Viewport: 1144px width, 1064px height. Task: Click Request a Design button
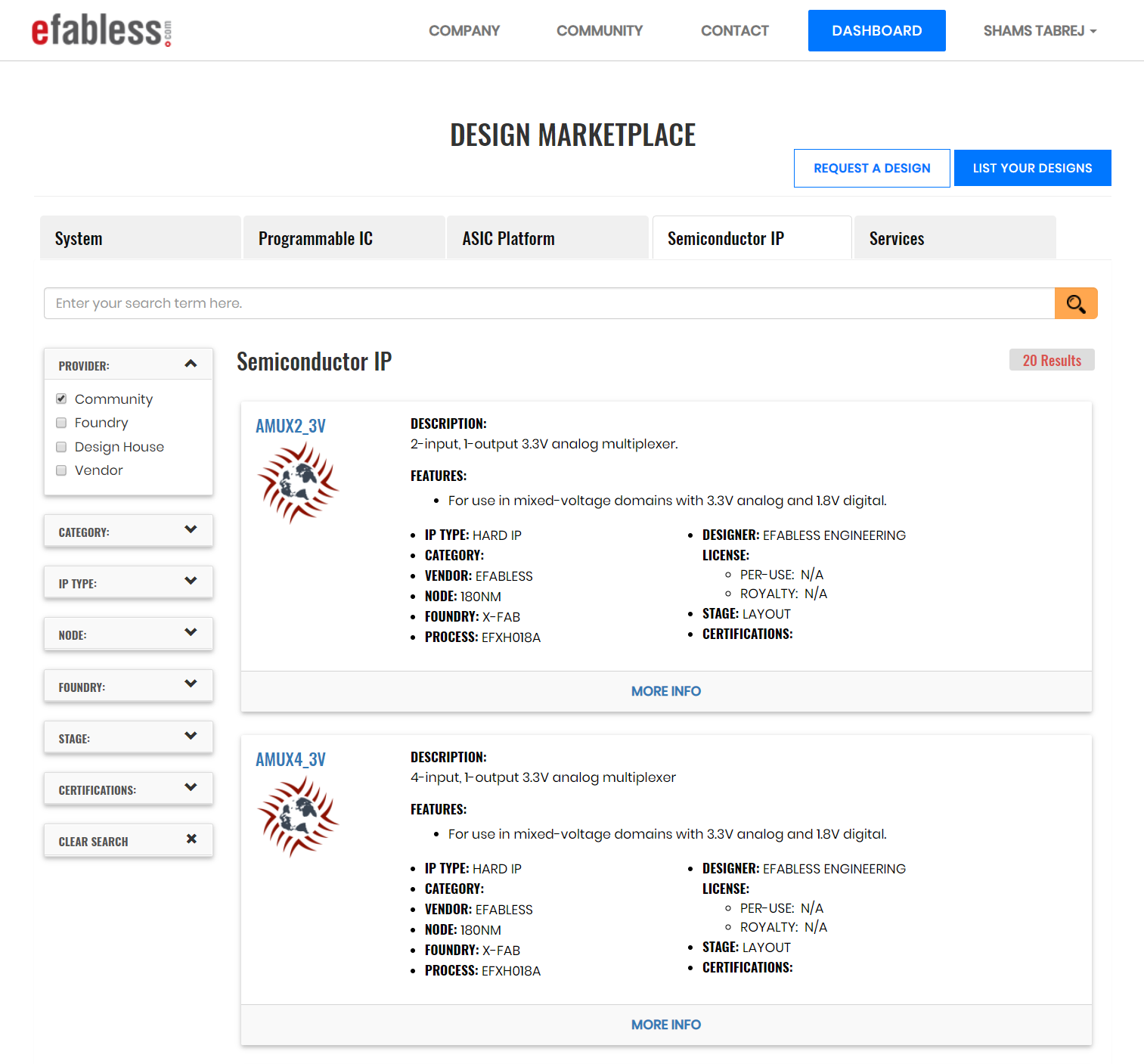pyautogui.click(x=872, y=168)
